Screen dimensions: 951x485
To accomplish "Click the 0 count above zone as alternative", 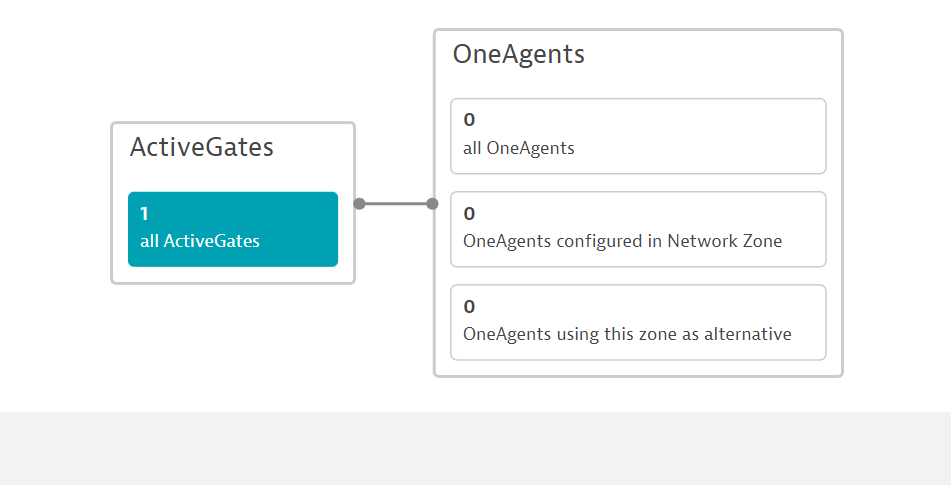I will 469,306.
